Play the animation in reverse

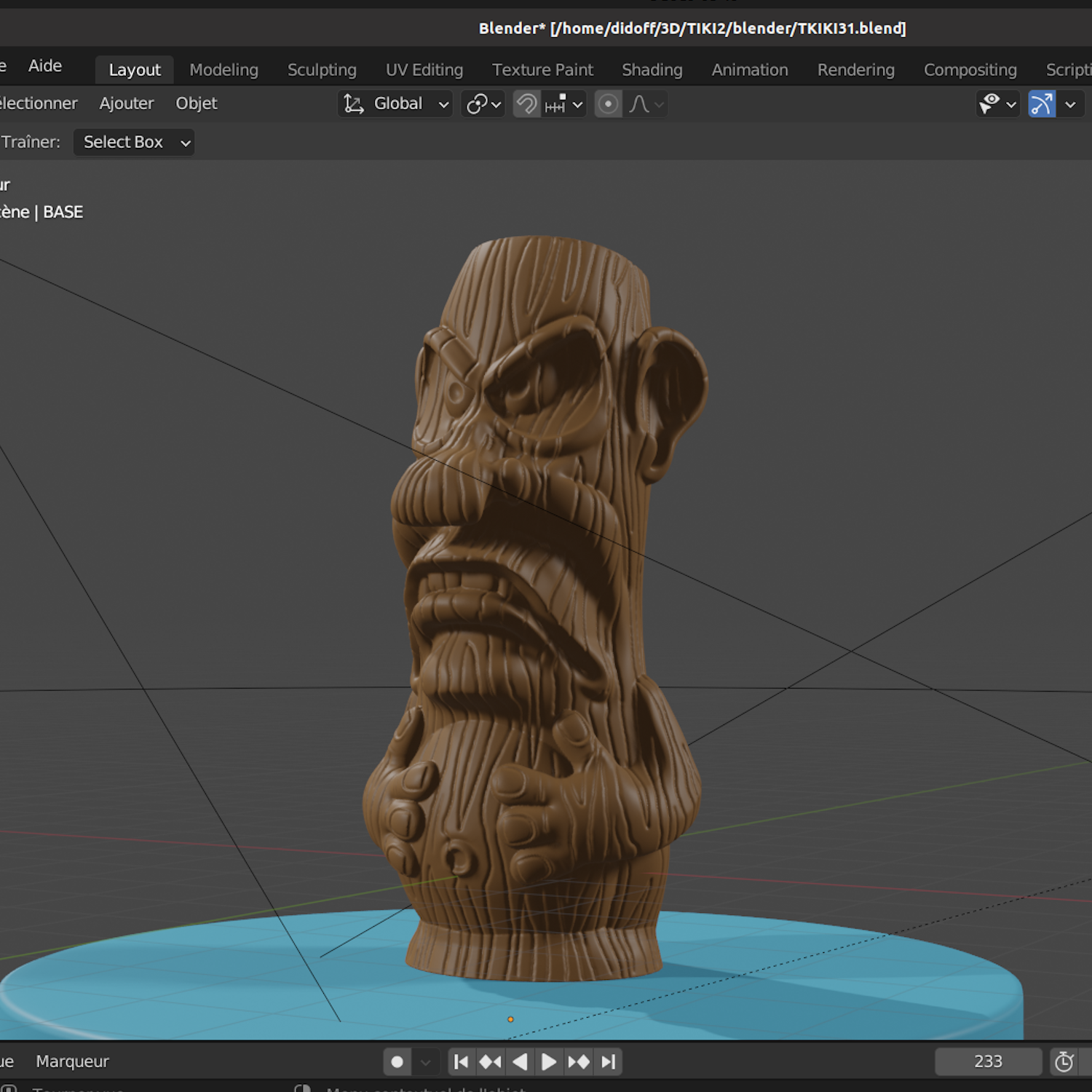(520, 1062)
